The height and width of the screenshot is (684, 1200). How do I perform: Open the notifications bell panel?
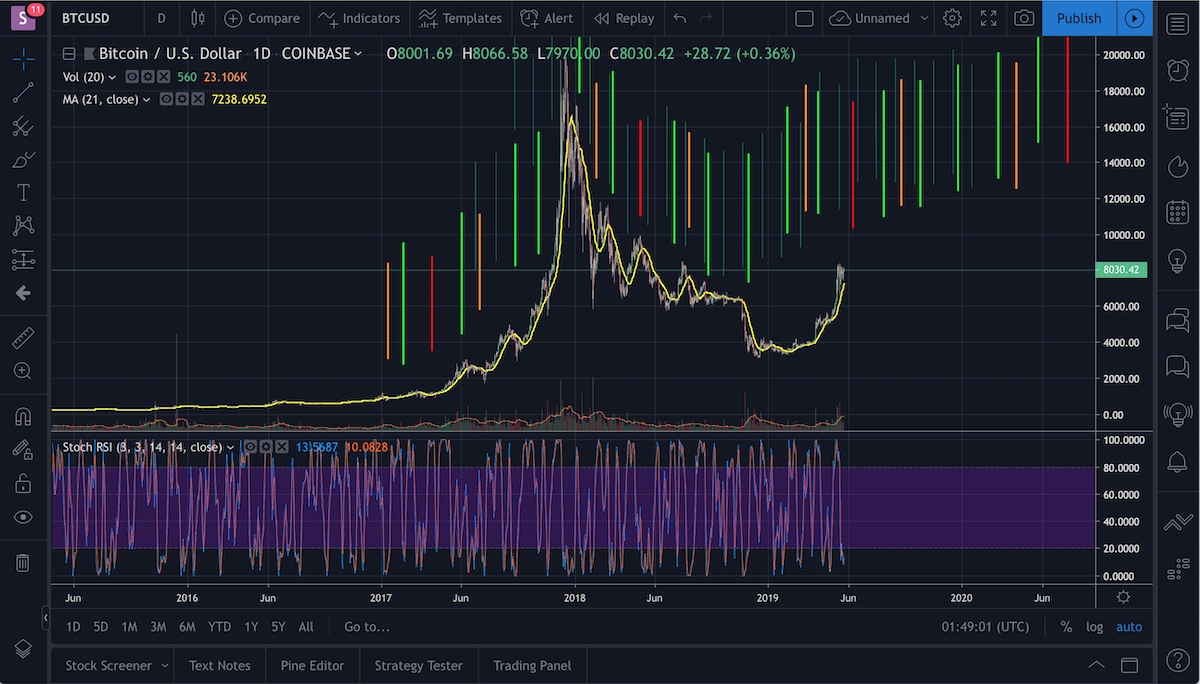[1178, 461]
